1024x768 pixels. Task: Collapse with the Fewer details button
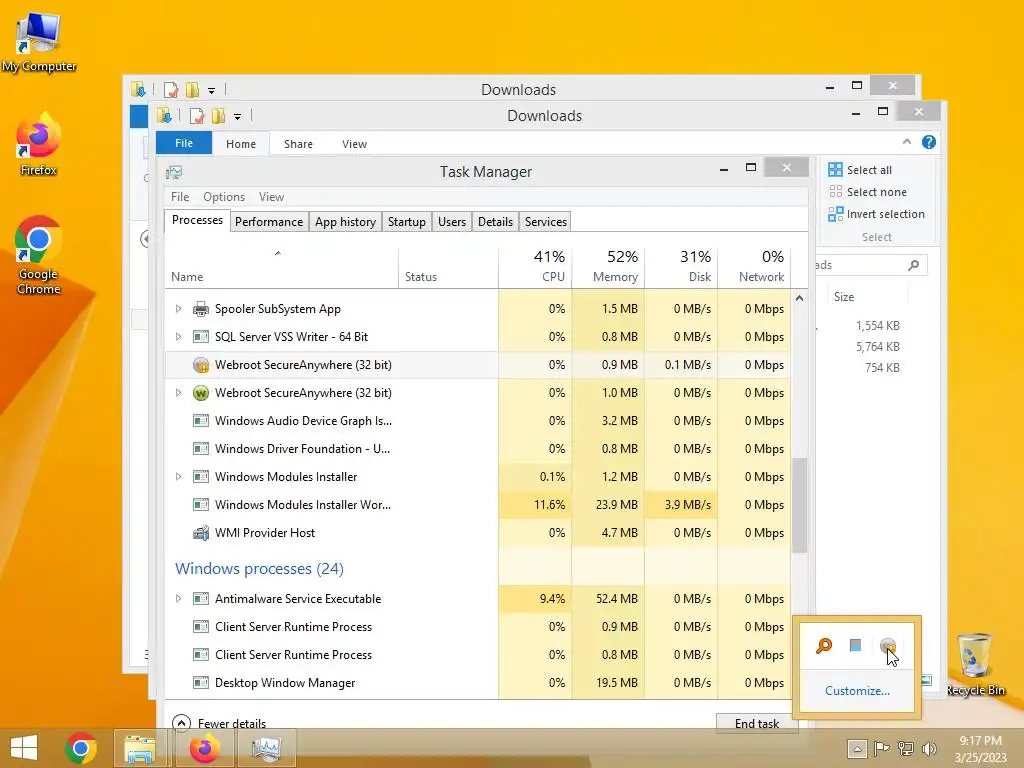coord(219,722)
